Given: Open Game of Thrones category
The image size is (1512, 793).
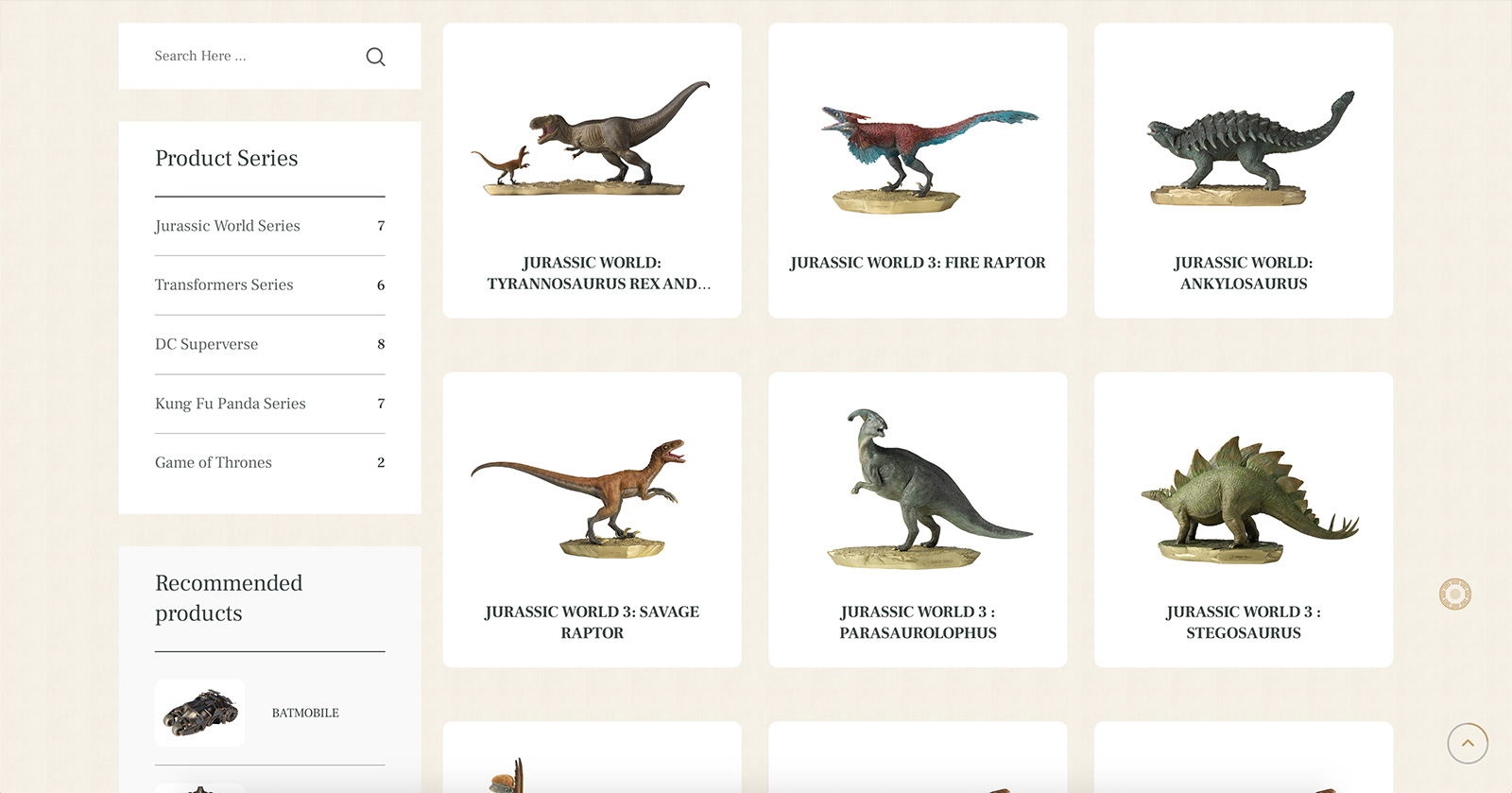Looking at the screenshot, I should pos(214,462).
